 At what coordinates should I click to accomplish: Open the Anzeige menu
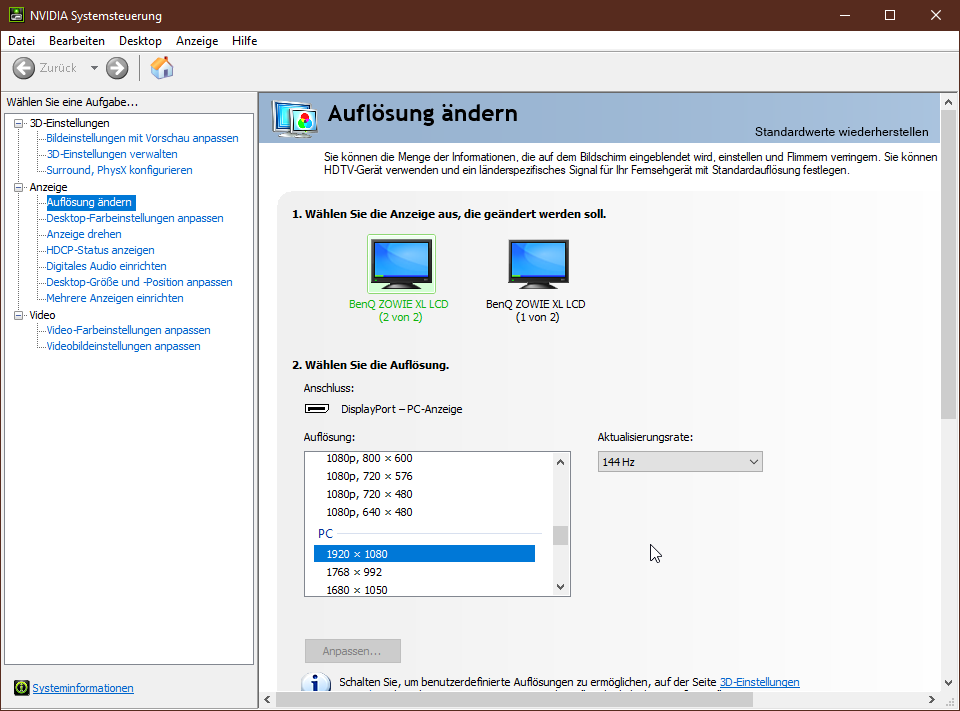(x=197, y=40)
